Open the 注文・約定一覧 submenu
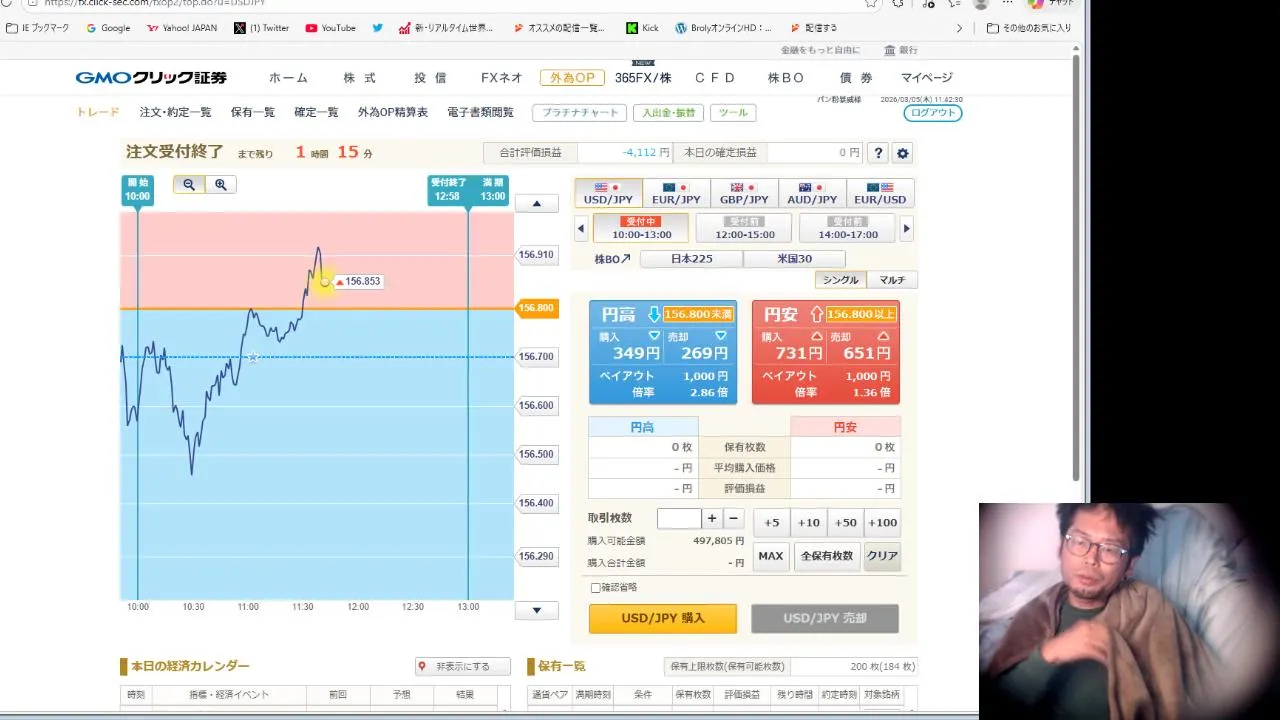Image resolution: width=1280 pixels, height=720 pixels. coord(175,113)
